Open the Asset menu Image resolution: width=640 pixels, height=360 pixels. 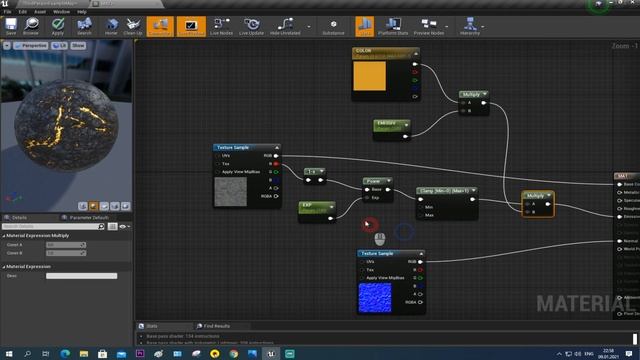(x=40, y=12)
